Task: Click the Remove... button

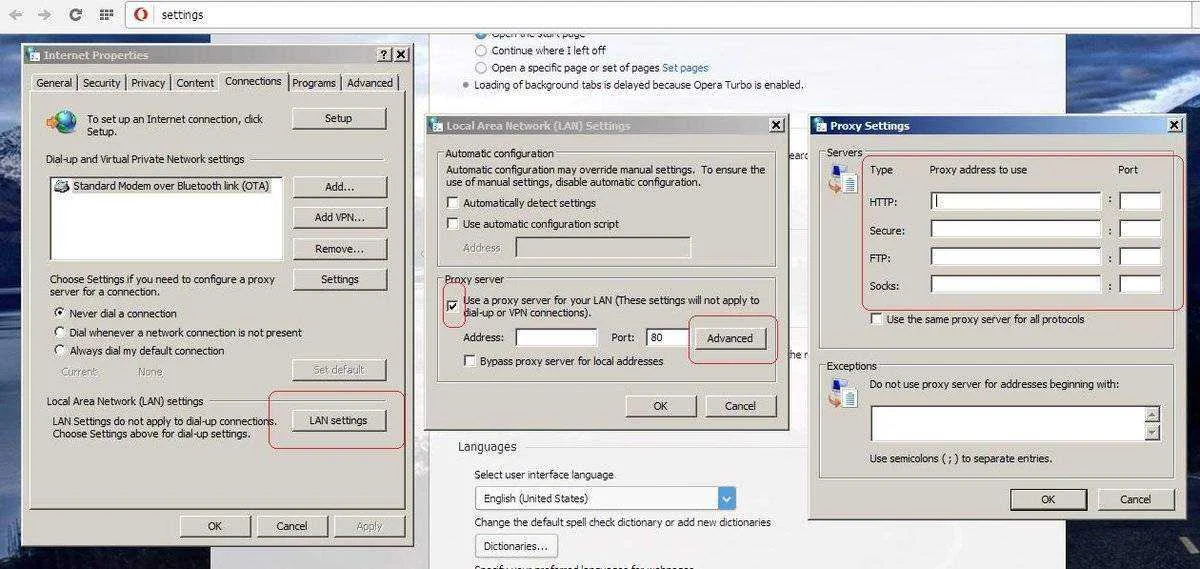Action: [339, 249]
